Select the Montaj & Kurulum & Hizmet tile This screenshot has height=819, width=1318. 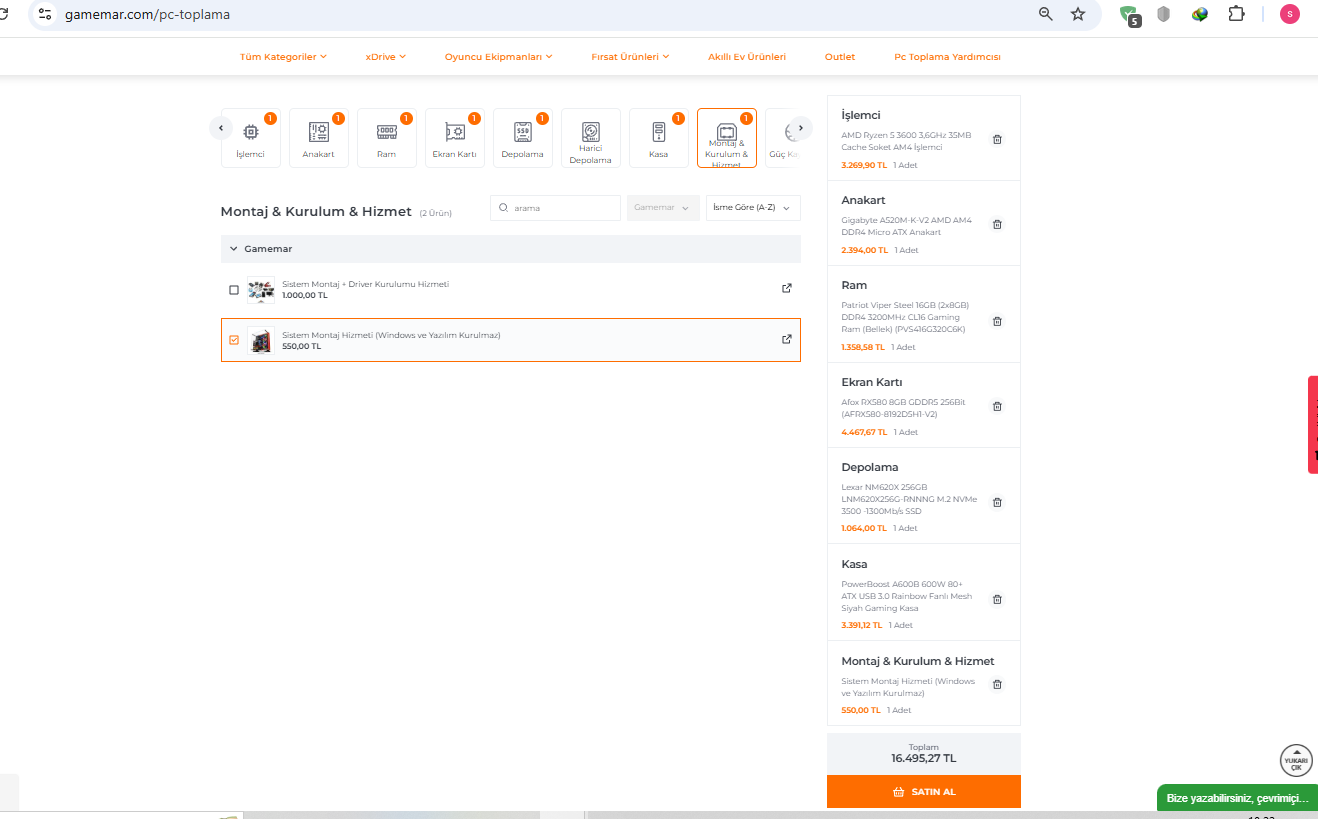pyautogui.click(x=726, y=138)
